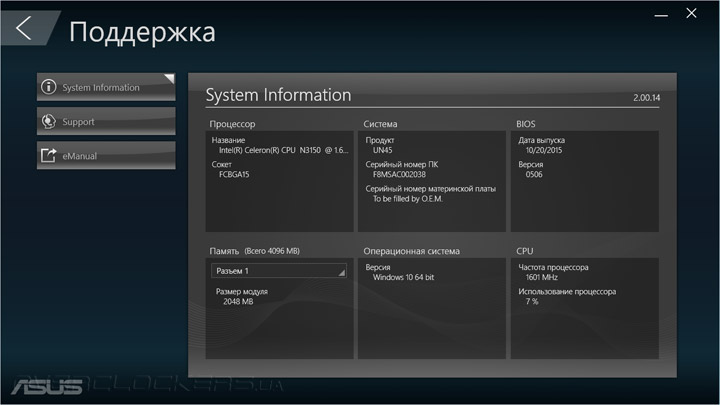
Task: Click the Операционная система heading
Action: [x=411, y=251]
